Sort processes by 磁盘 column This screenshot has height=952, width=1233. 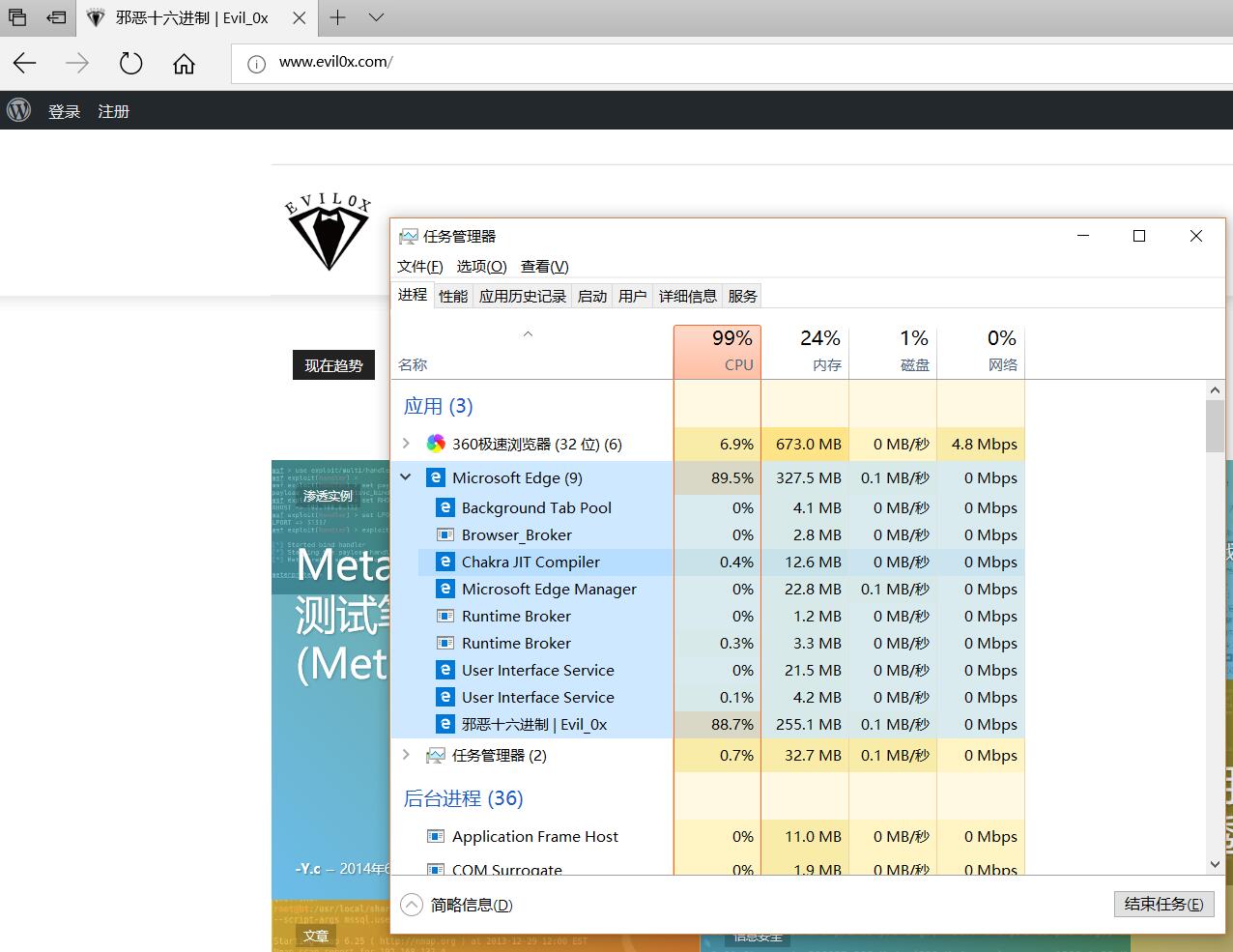(x=893, y=352)
